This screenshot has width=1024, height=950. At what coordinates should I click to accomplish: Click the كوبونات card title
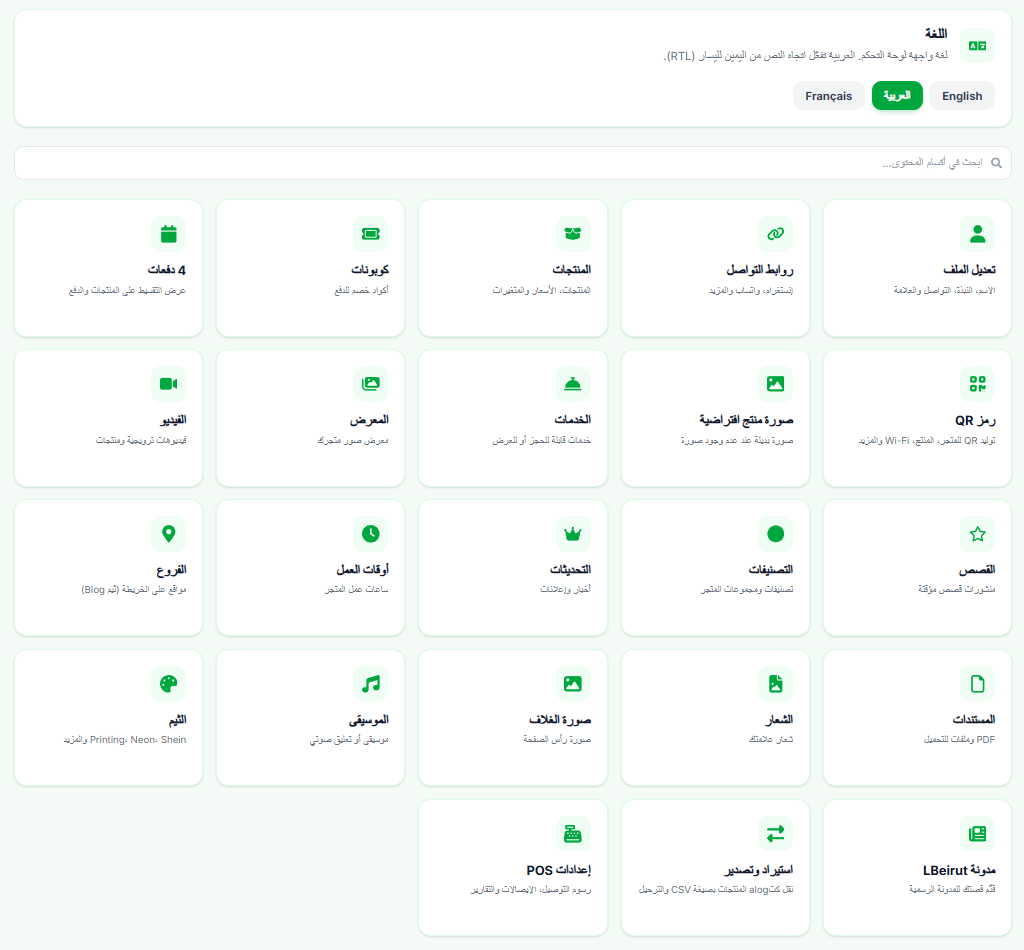(370, 270)
